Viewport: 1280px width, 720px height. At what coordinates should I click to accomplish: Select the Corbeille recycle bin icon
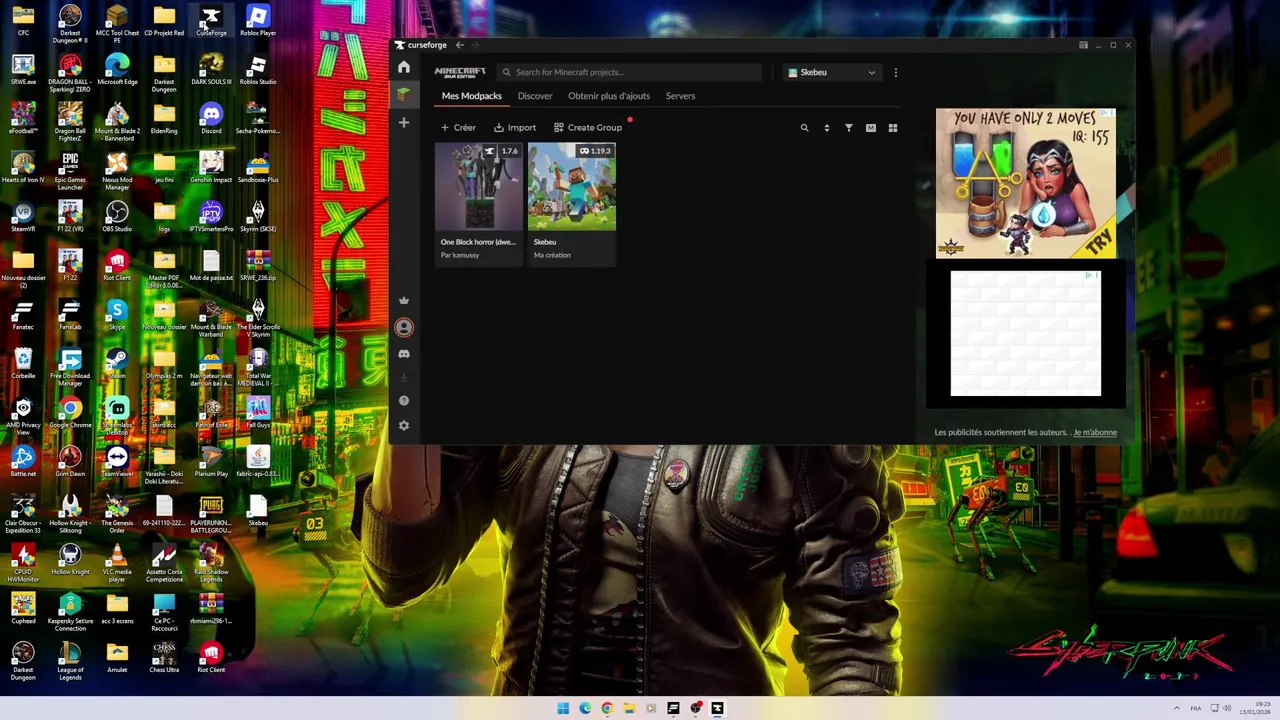23,364
